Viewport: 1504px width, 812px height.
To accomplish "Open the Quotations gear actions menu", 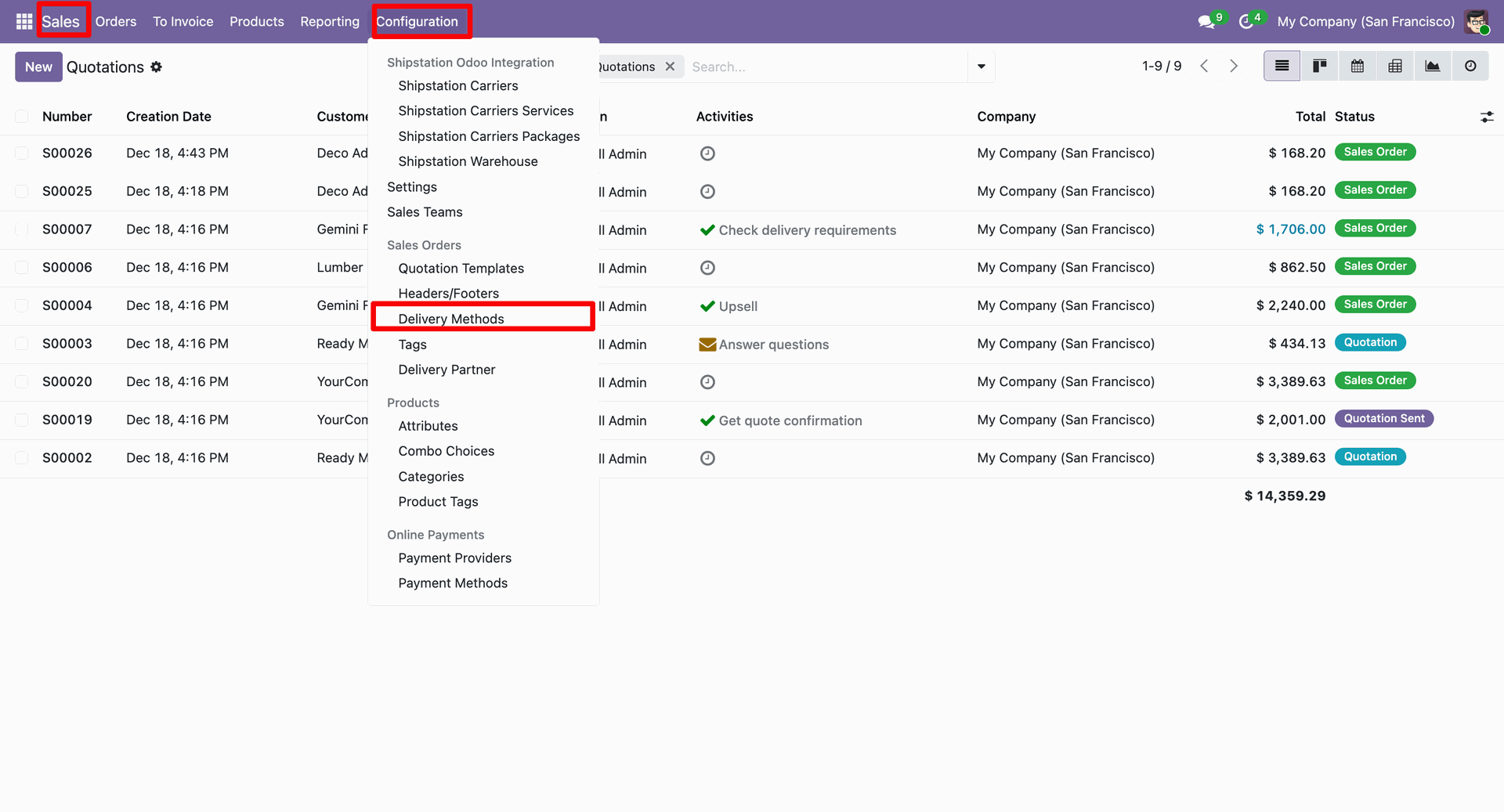I will tap(157, 67).
